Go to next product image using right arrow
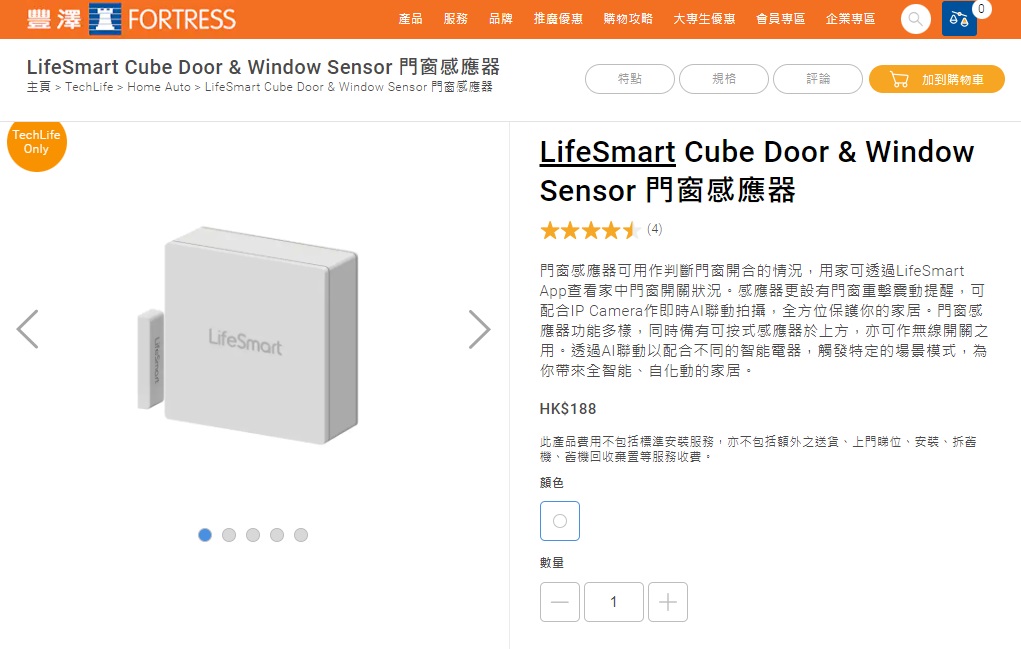1021x649 pixels. [x=480, y=329]
